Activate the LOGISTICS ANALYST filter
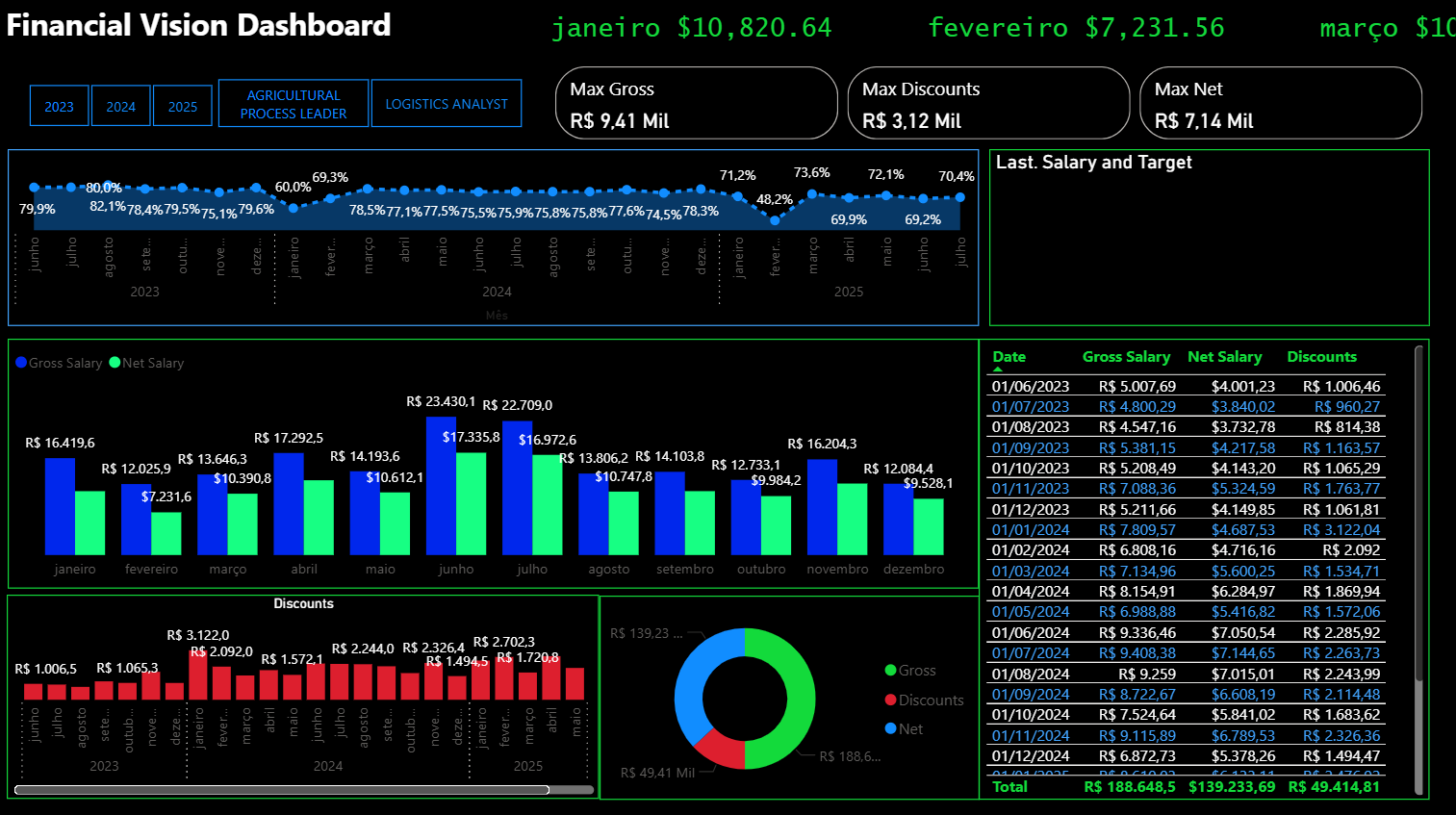 (446, 102)
